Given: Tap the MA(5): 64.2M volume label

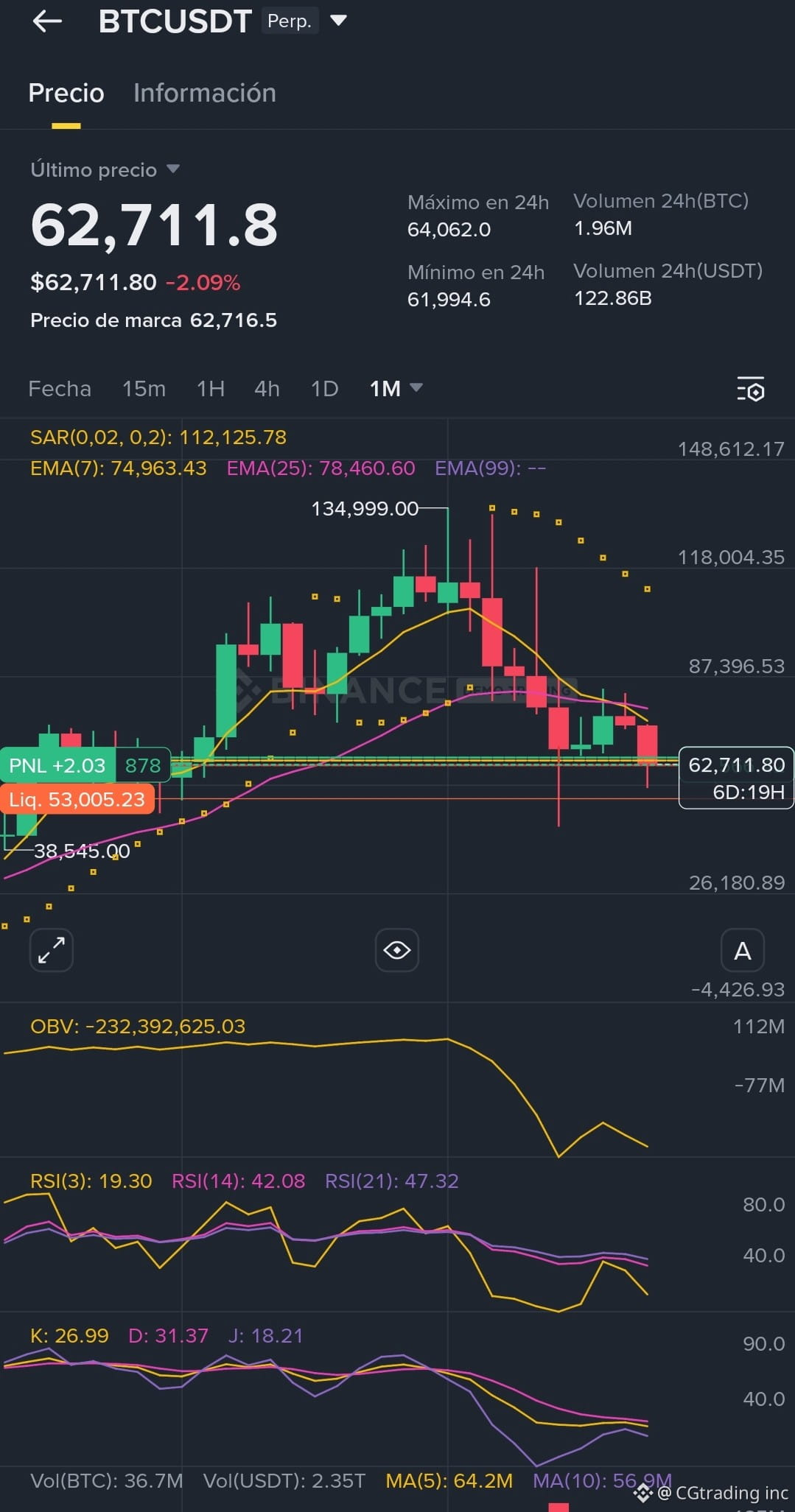Looking at the screenshot, I should pyautogui.click(x=449, y=1480).
